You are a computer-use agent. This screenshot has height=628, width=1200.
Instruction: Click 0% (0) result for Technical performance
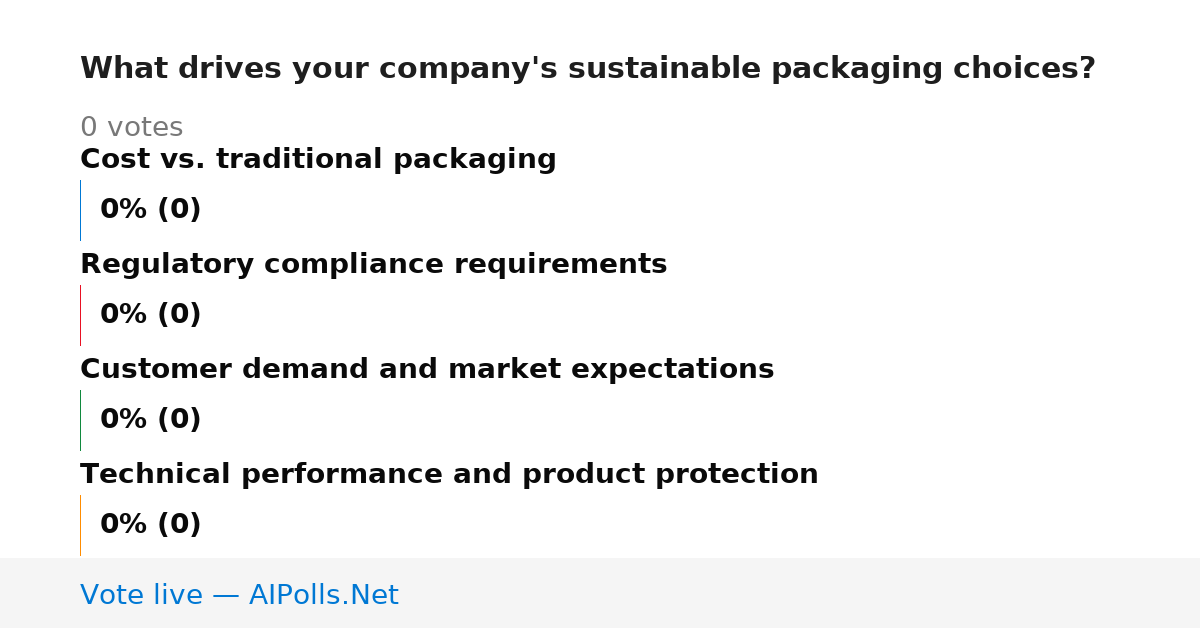coord(150,525)
